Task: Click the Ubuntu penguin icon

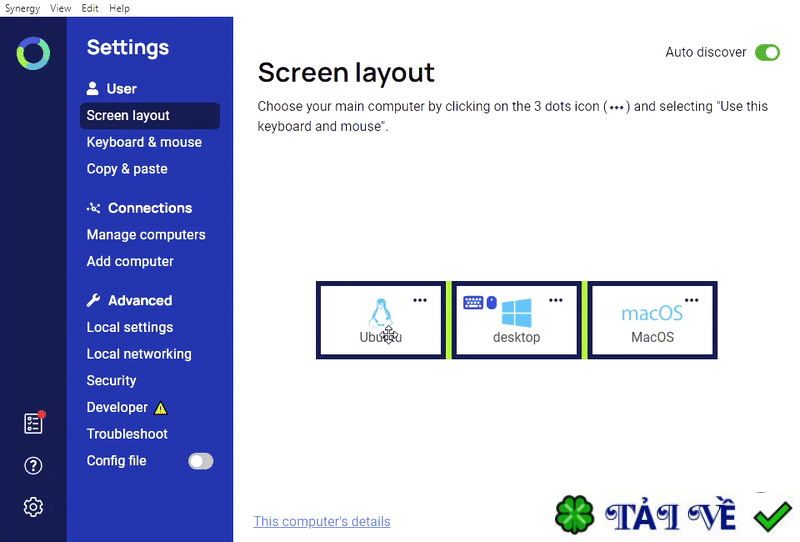Action: [381, 312]
